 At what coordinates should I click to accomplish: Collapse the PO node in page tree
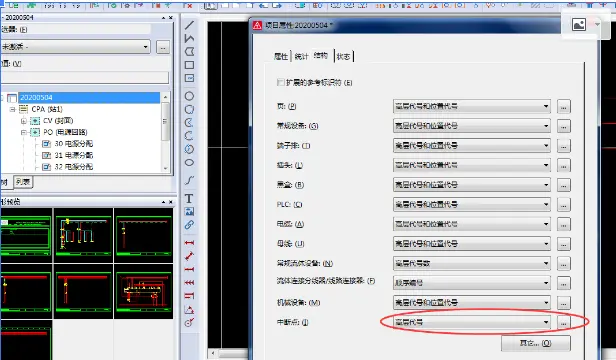(24, 132)
